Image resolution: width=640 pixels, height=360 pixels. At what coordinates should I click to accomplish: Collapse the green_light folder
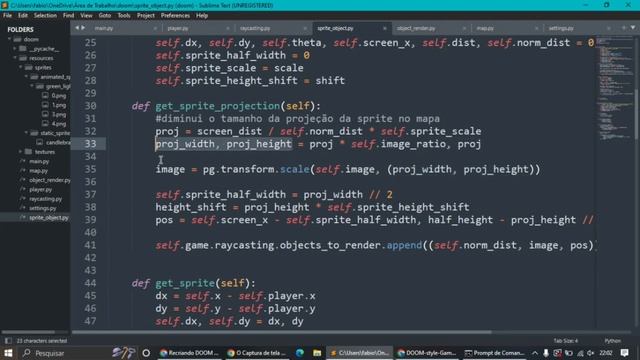(x=32, y=86)
